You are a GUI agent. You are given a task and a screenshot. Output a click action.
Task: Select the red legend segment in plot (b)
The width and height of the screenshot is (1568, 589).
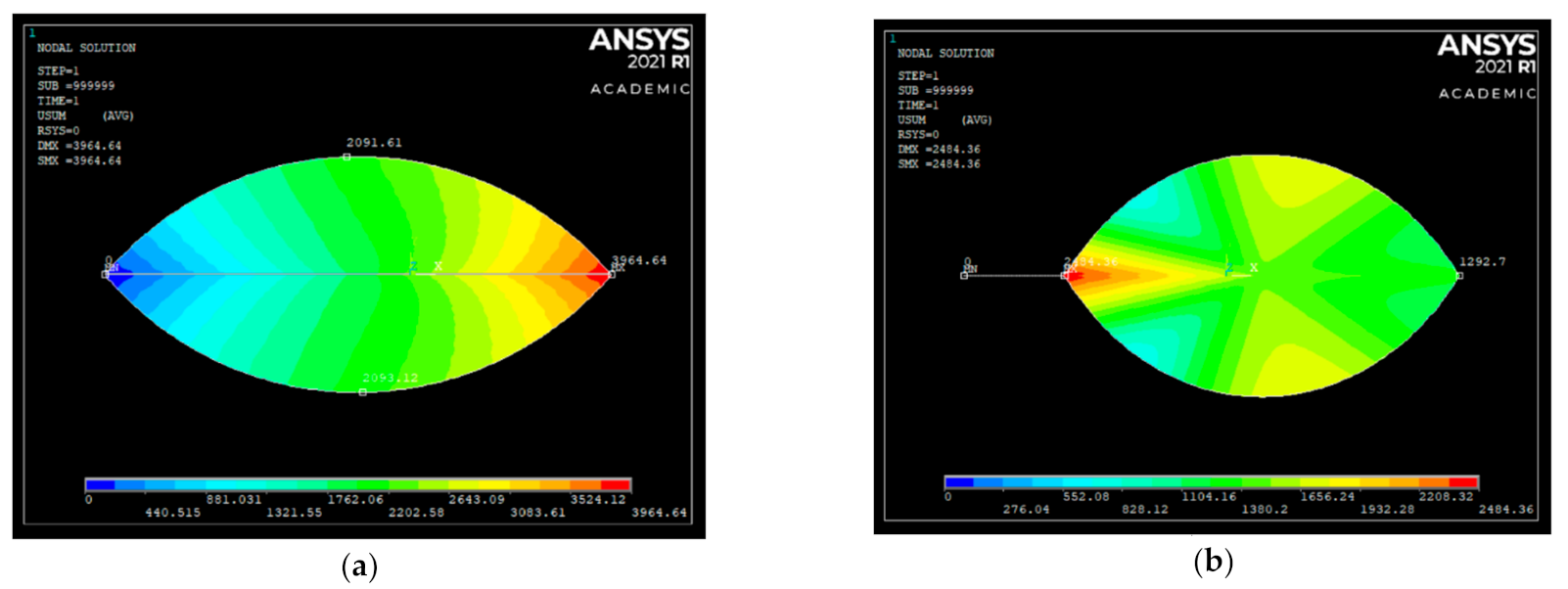point(1463,481)
